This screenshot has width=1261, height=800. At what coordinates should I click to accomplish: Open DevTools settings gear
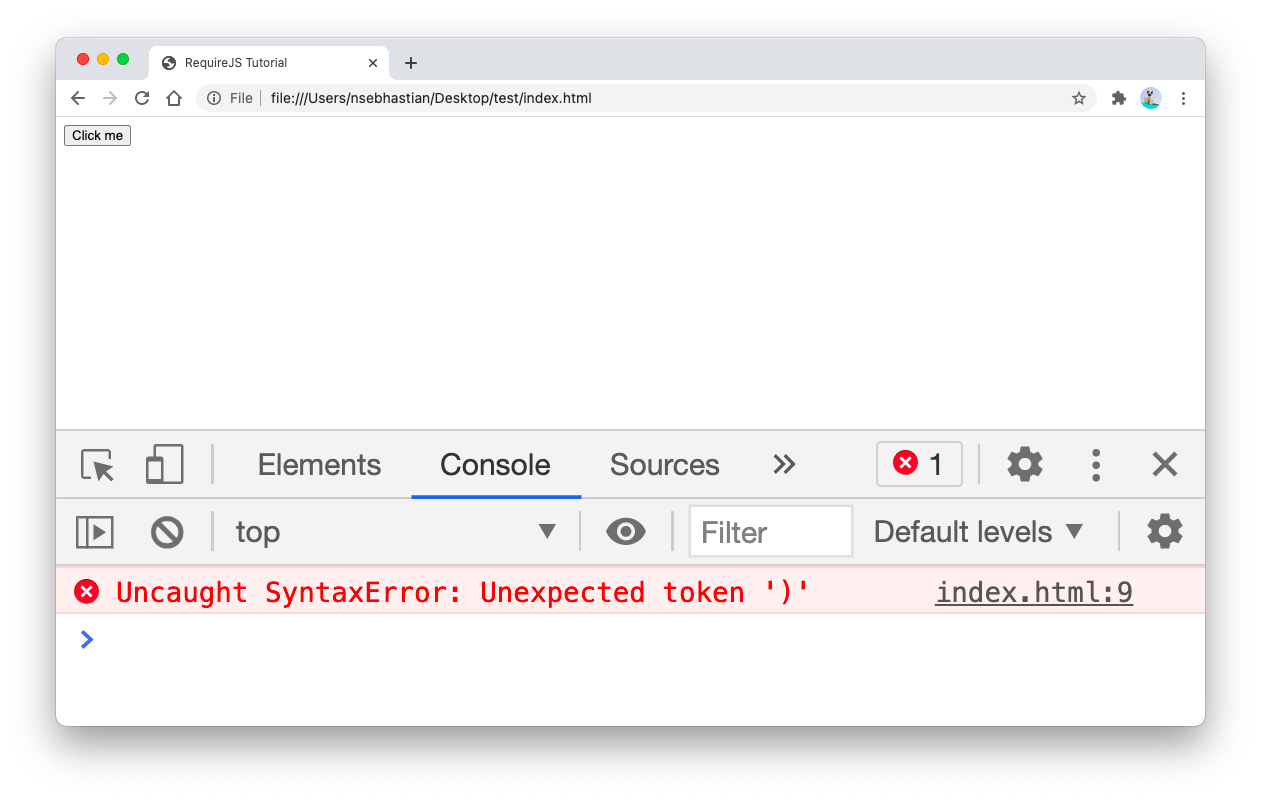(x=1024, y=464)
